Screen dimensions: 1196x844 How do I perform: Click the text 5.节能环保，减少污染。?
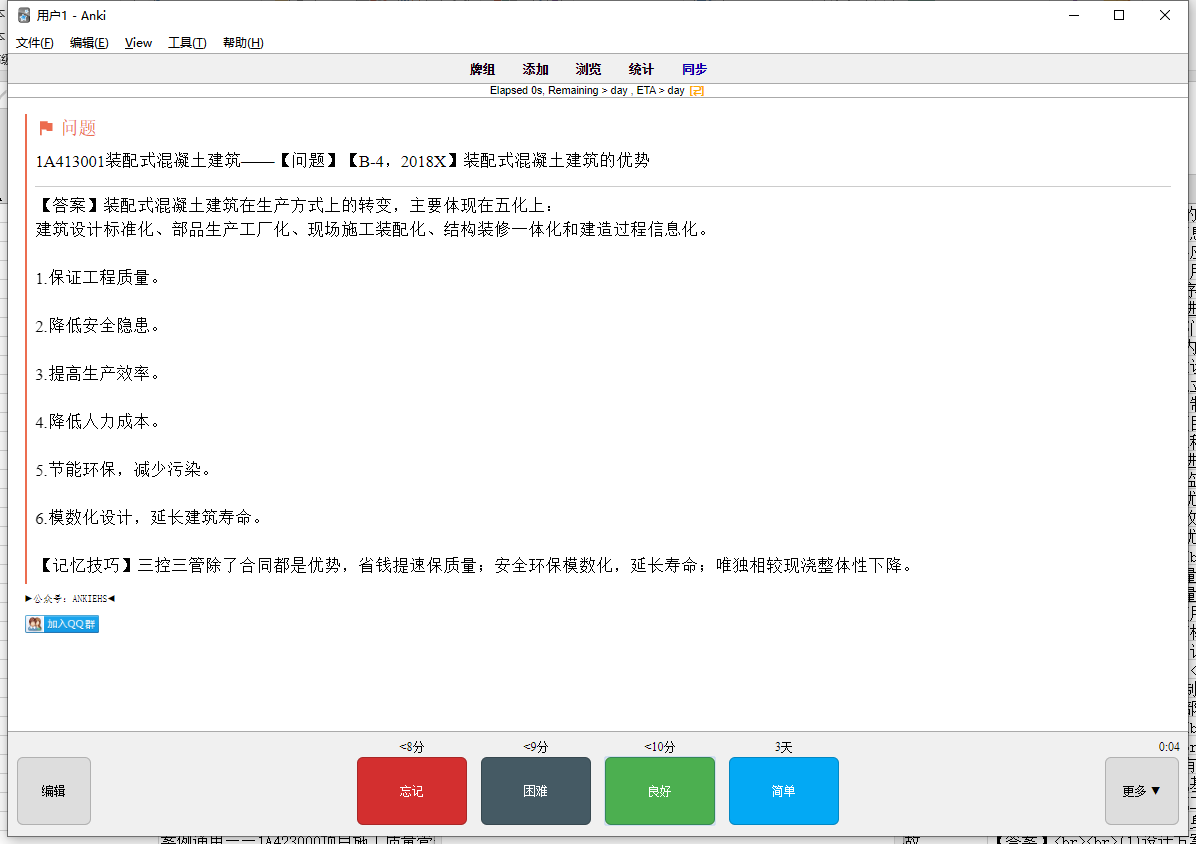(x=124, y=470)
